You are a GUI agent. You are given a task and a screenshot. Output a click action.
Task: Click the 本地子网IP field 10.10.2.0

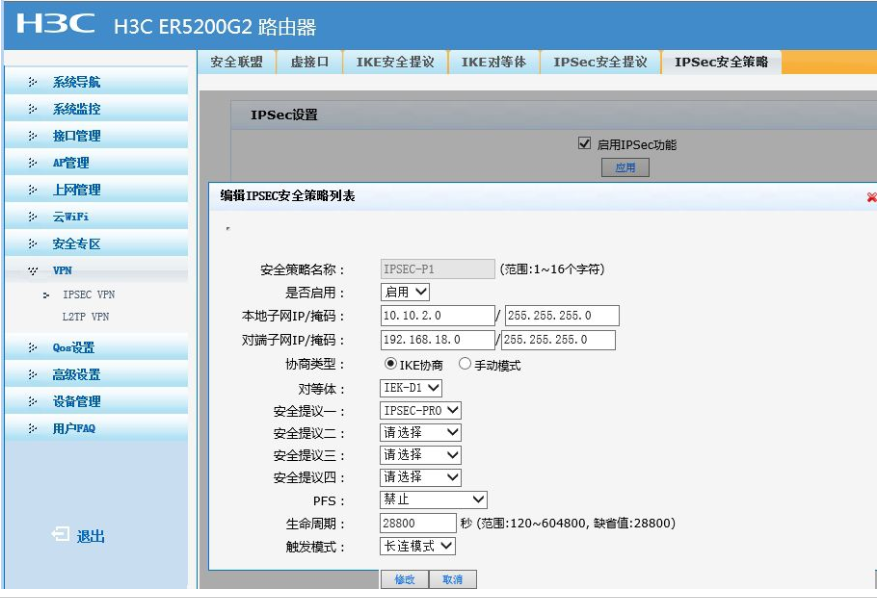pos(437,316)
